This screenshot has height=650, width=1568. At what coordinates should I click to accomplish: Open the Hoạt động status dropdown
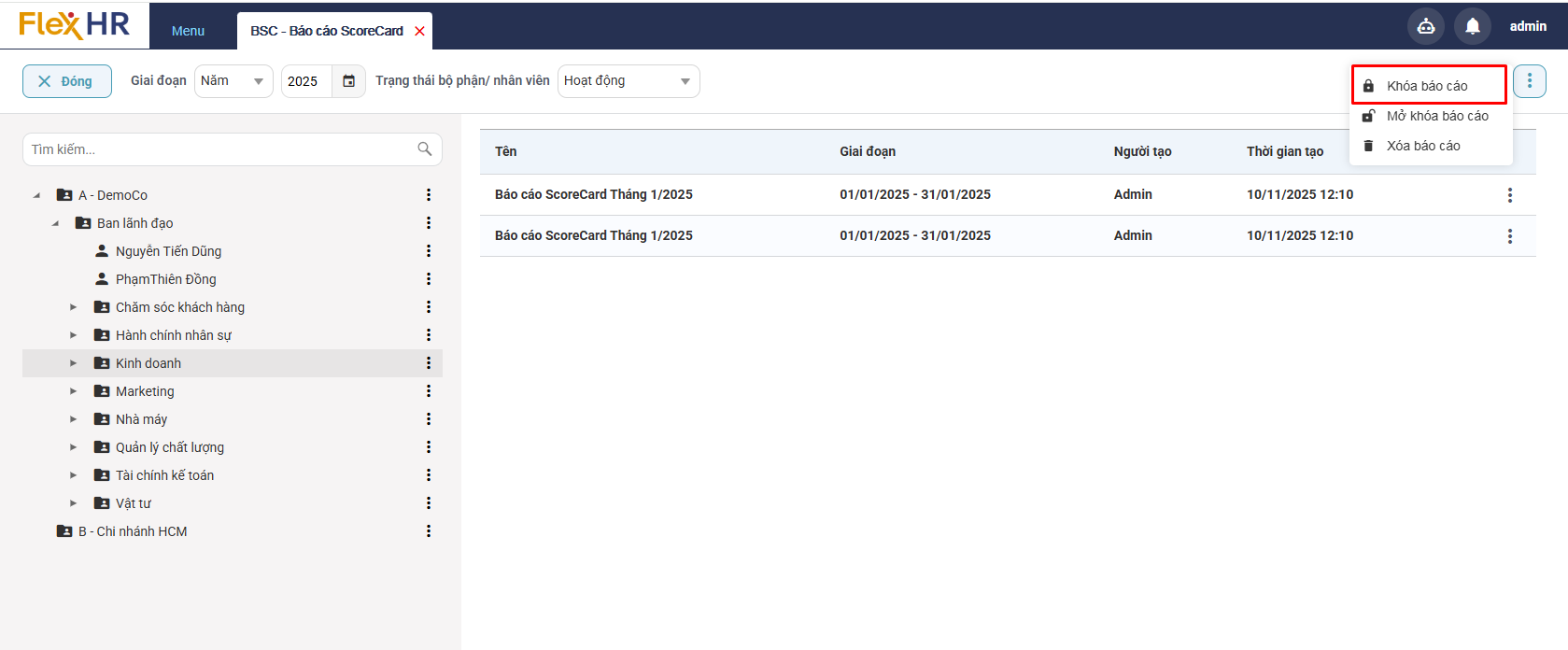(628, 81)
